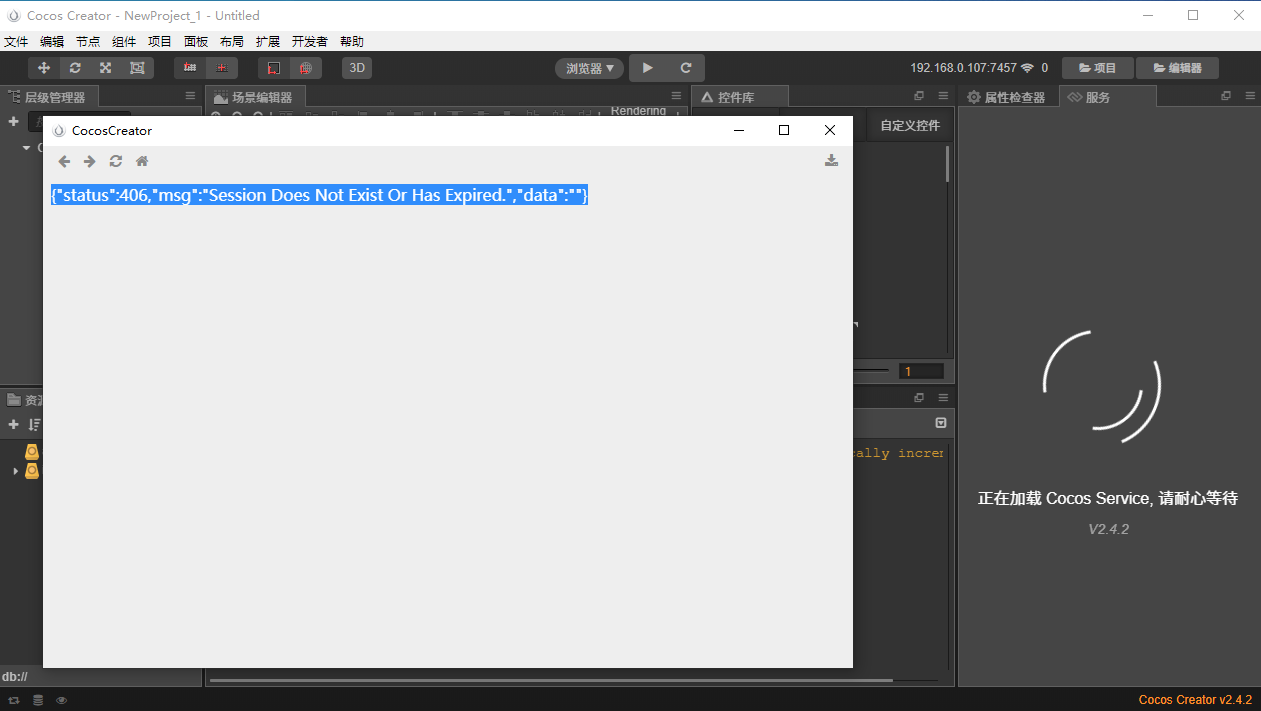Switch to the 层级管理器 tab
The width and height of the screenshot is (1261, 711).
(x=48, y=97)
